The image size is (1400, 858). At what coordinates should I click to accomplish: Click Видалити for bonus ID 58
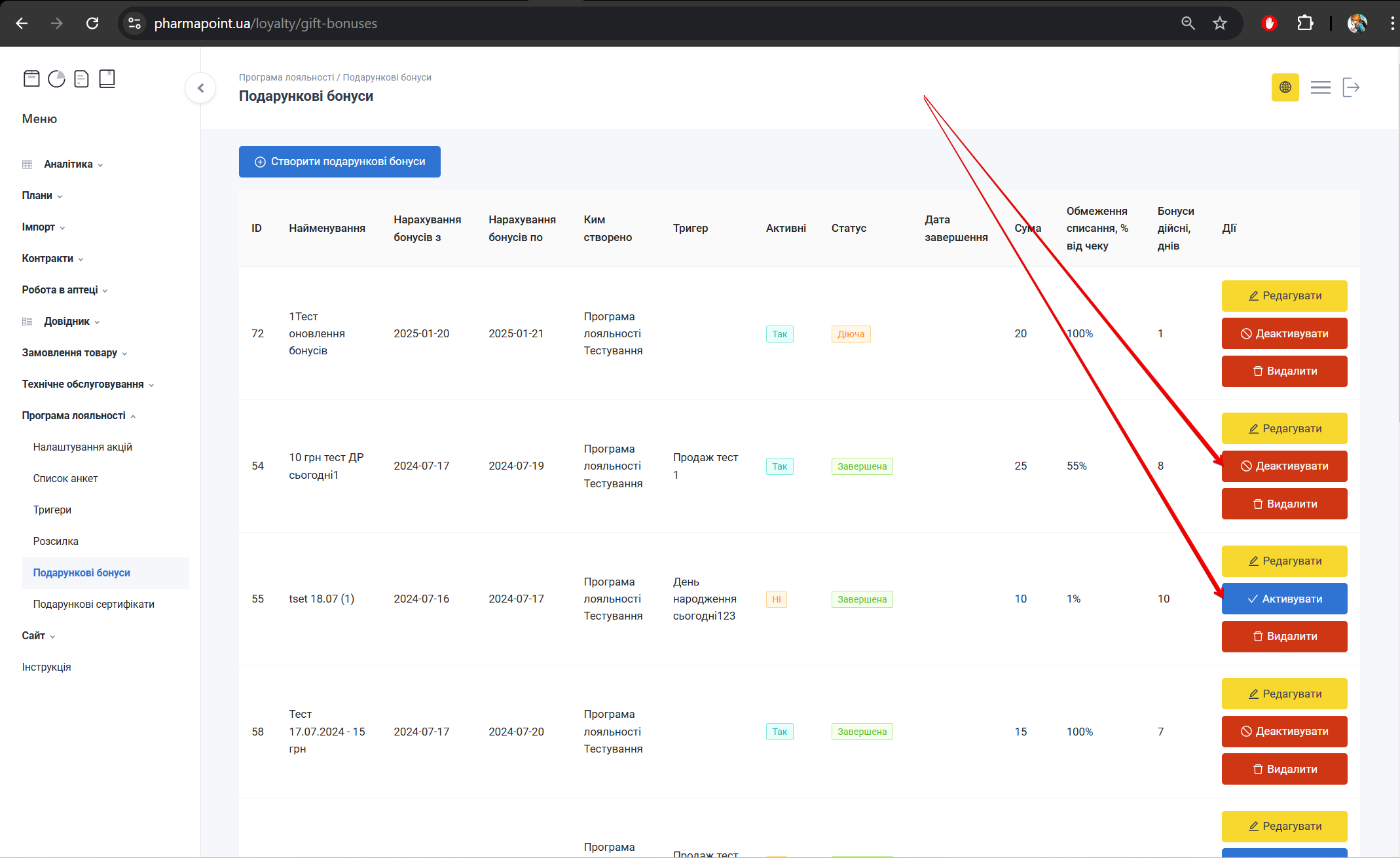tap(1284, 770)
